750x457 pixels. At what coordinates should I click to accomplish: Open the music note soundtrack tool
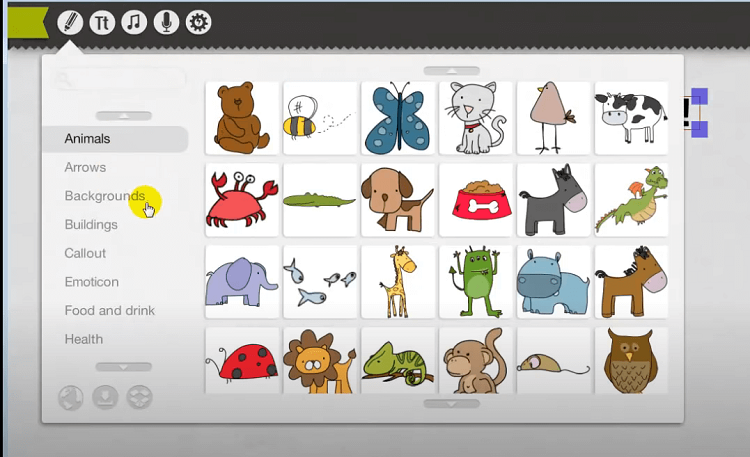pos(134,22)
